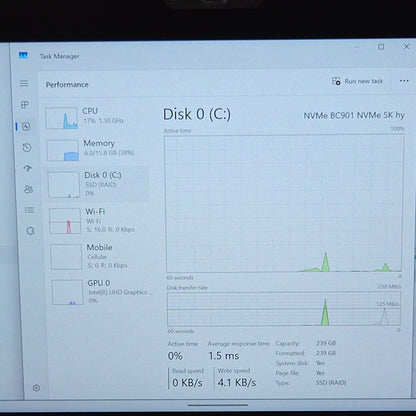Open the three-dot more options menu
Screen dimensions: 416x416
tap(404, 81)
